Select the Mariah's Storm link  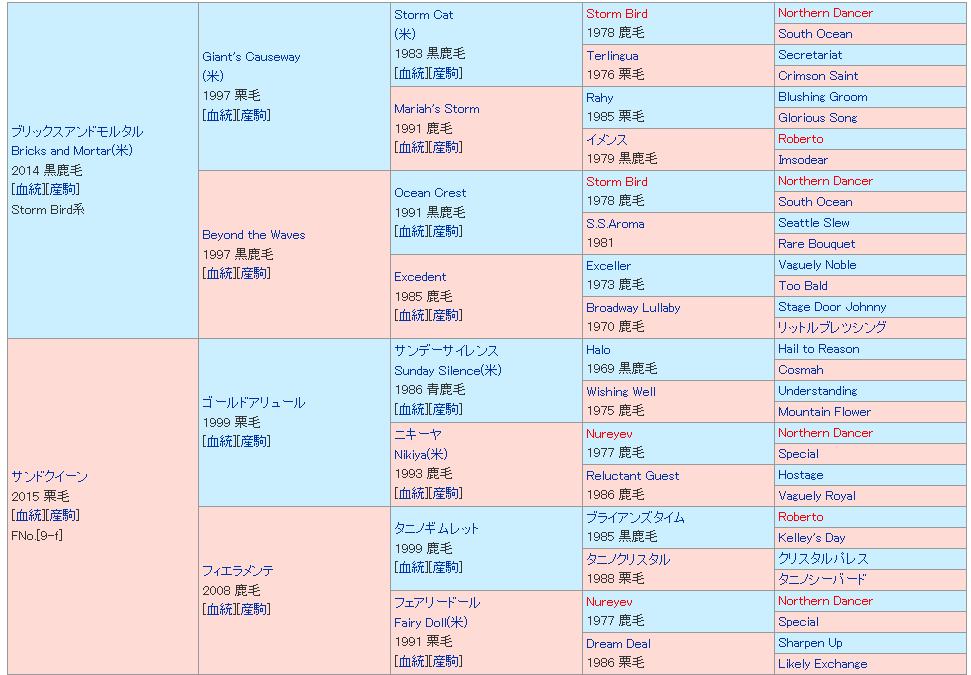[437, 109]
